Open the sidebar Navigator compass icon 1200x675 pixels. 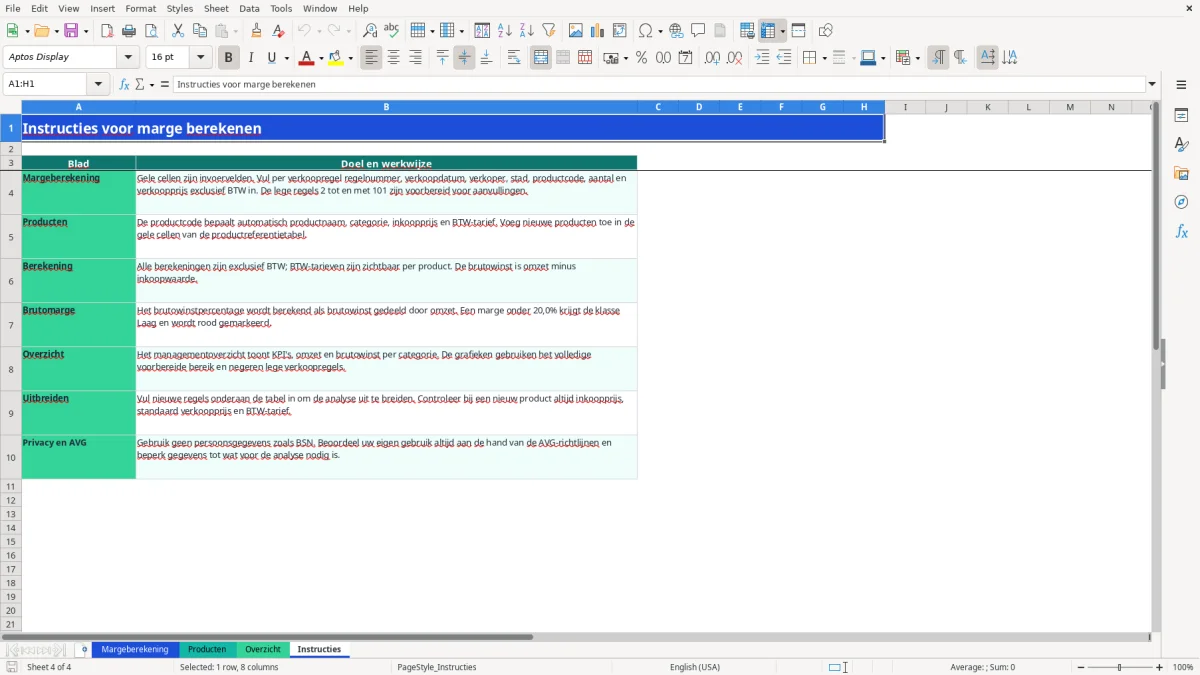coord(1181,203)
